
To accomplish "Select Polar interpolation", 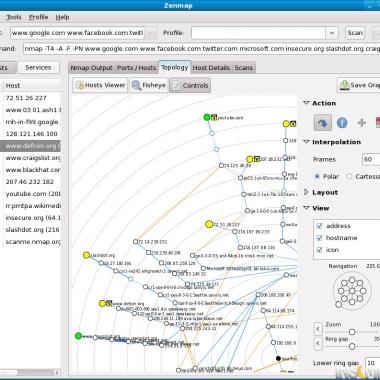I will 317,176.
